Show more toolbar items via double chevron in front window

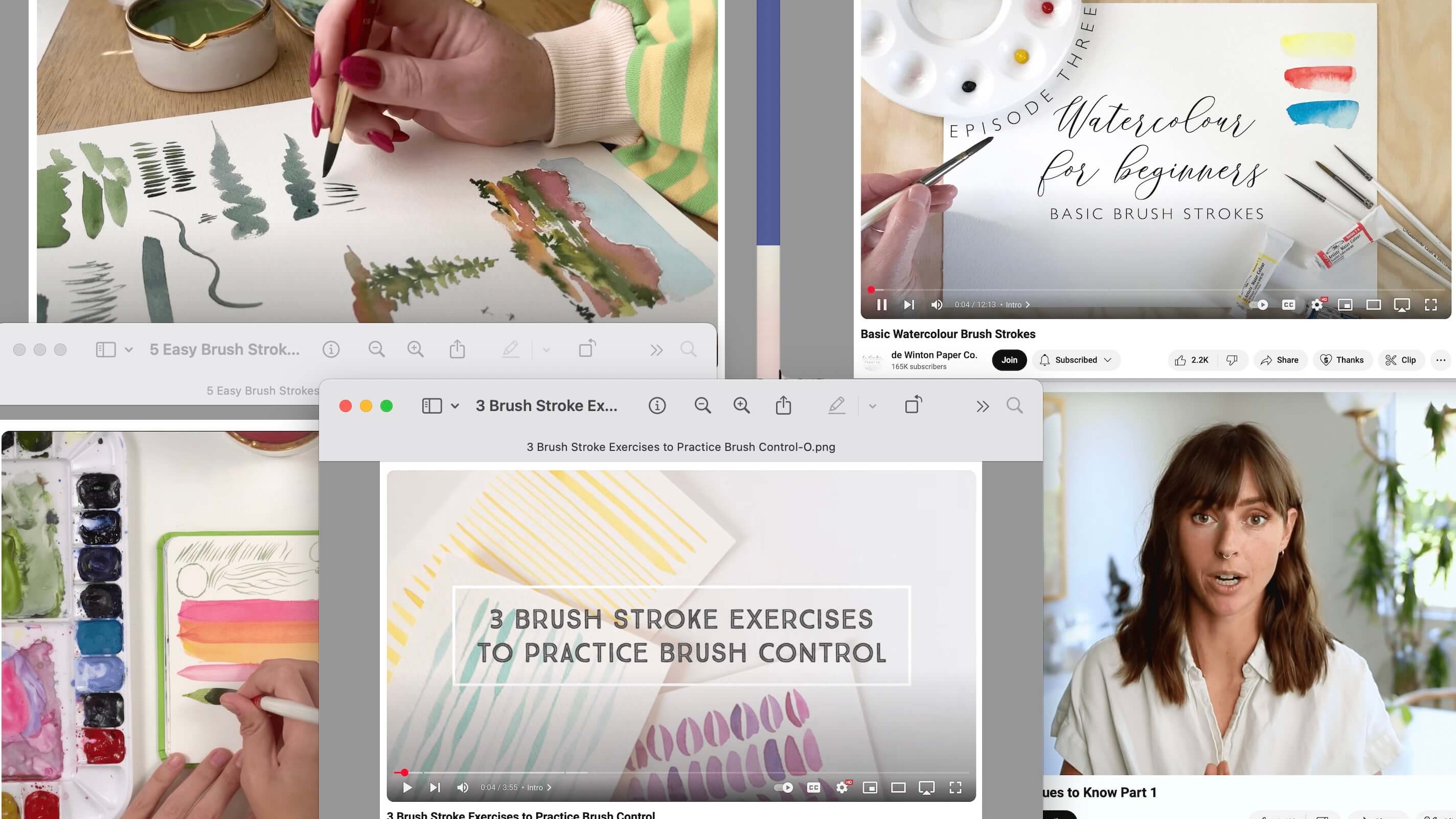coord(983,406)
